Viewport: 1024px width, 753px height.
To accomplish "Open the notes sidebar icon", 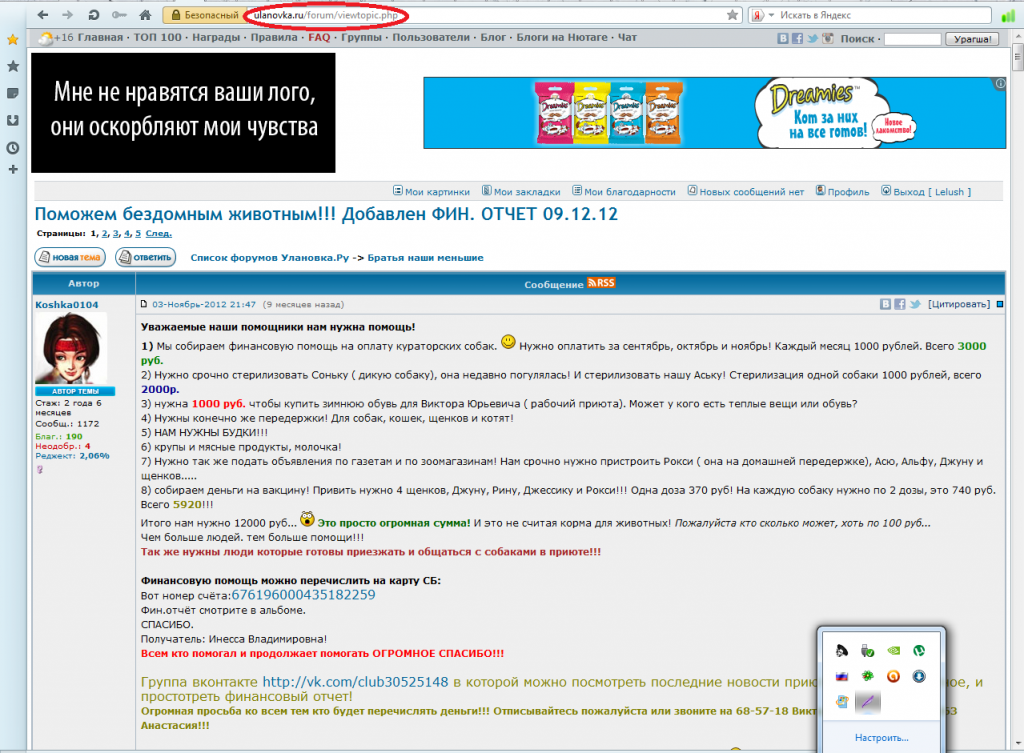I will (12, 93).
